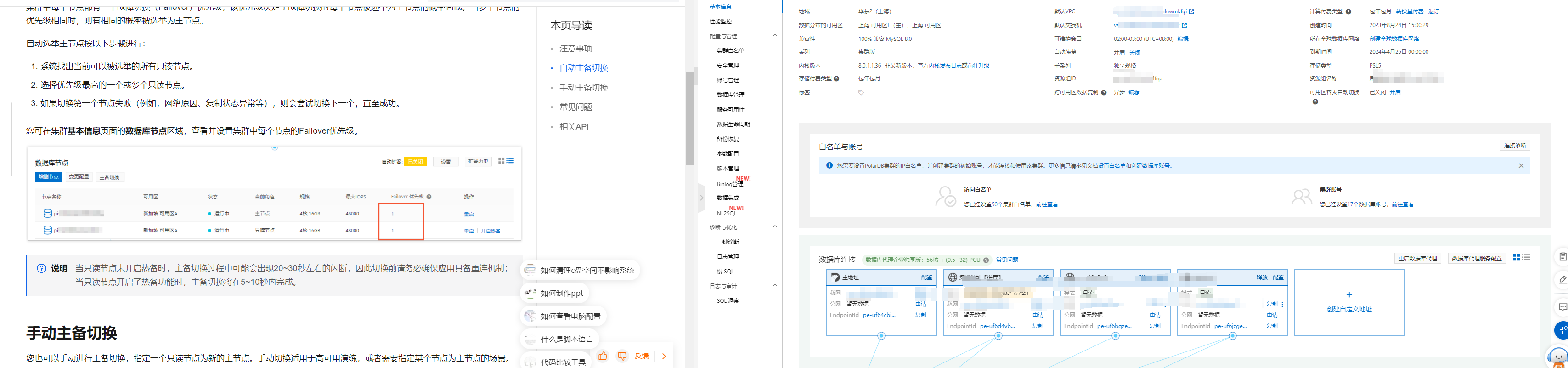Click 开启 for 可用区容灾自动切换

click(1395, 92)
